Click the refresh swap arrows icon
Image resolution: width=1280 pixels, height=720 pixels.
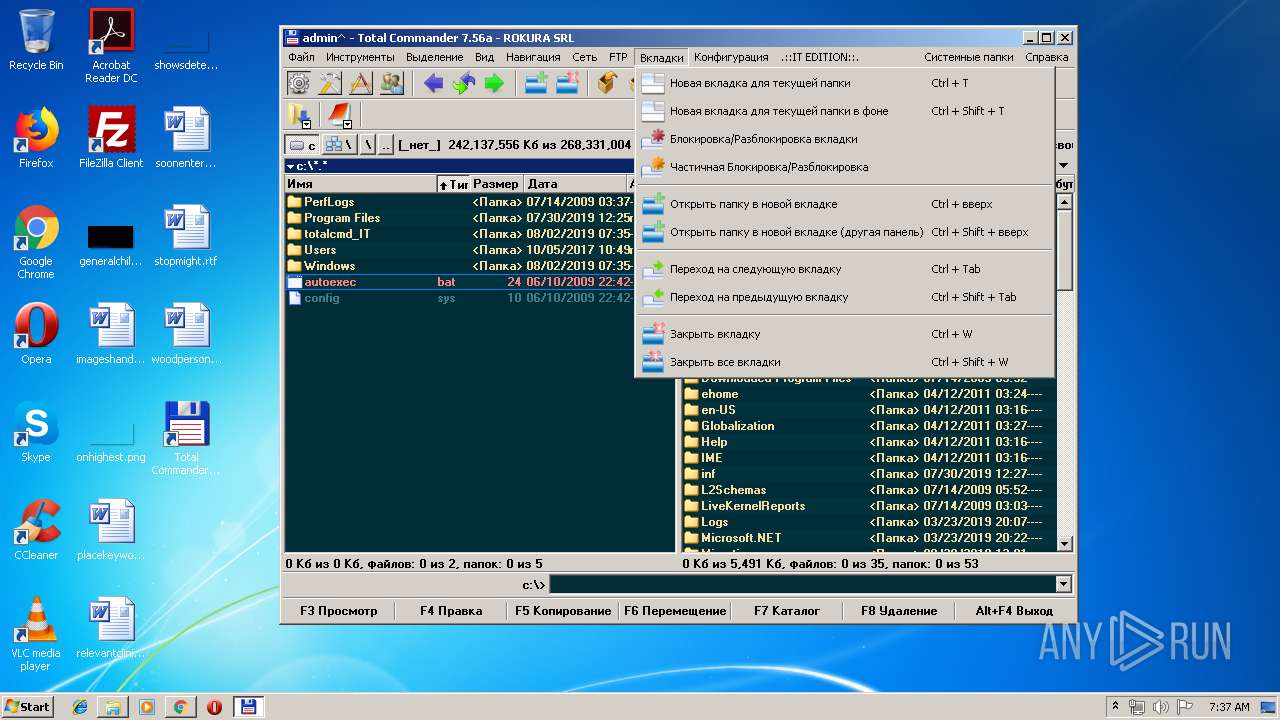463,83
